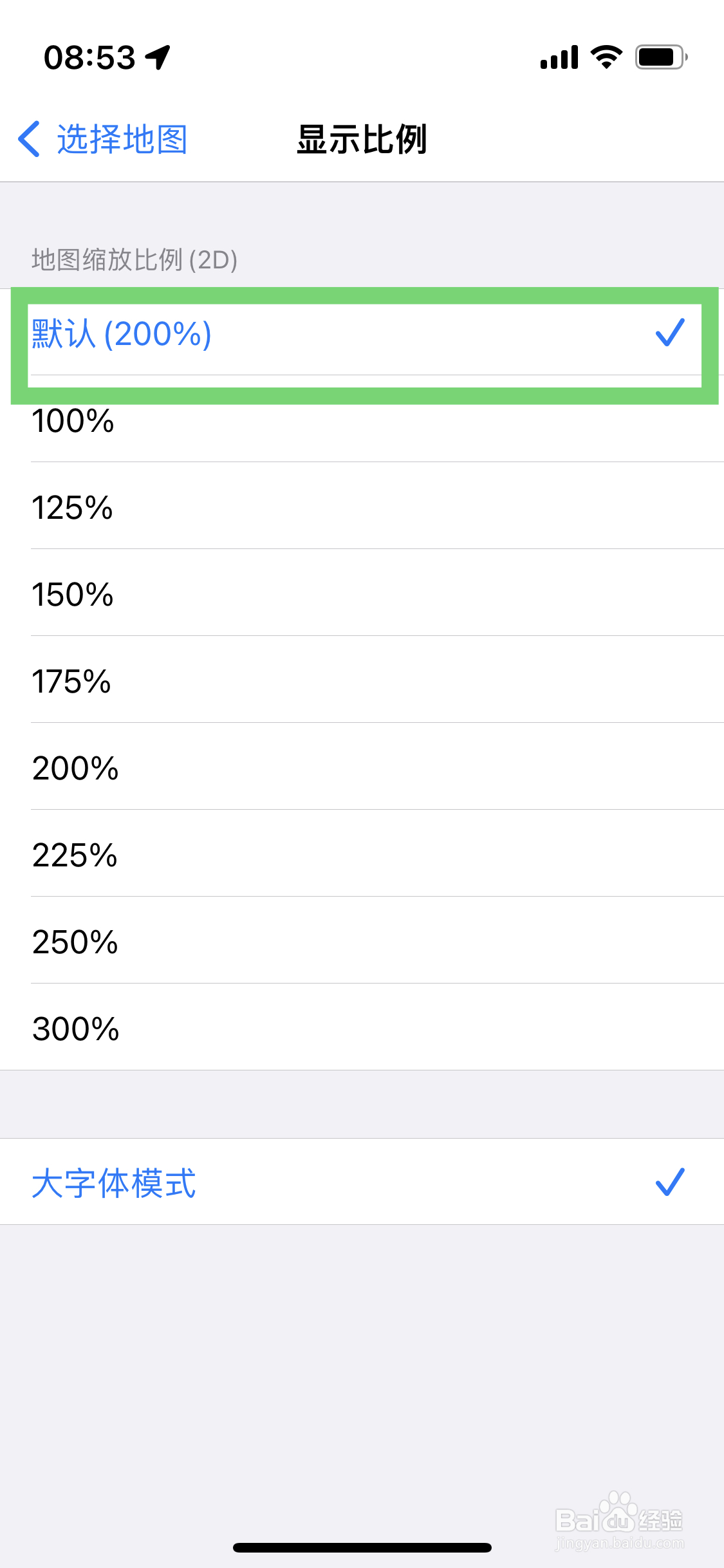Tap the location arrow icon in status bar

(158, 57)
